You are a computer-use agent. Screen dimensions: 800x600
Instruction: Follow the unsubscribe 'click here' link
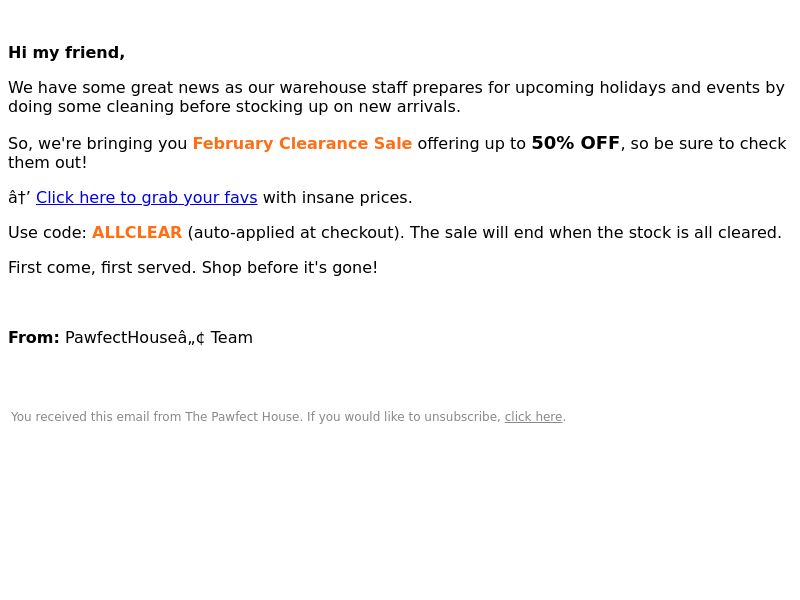pos(533,417)
